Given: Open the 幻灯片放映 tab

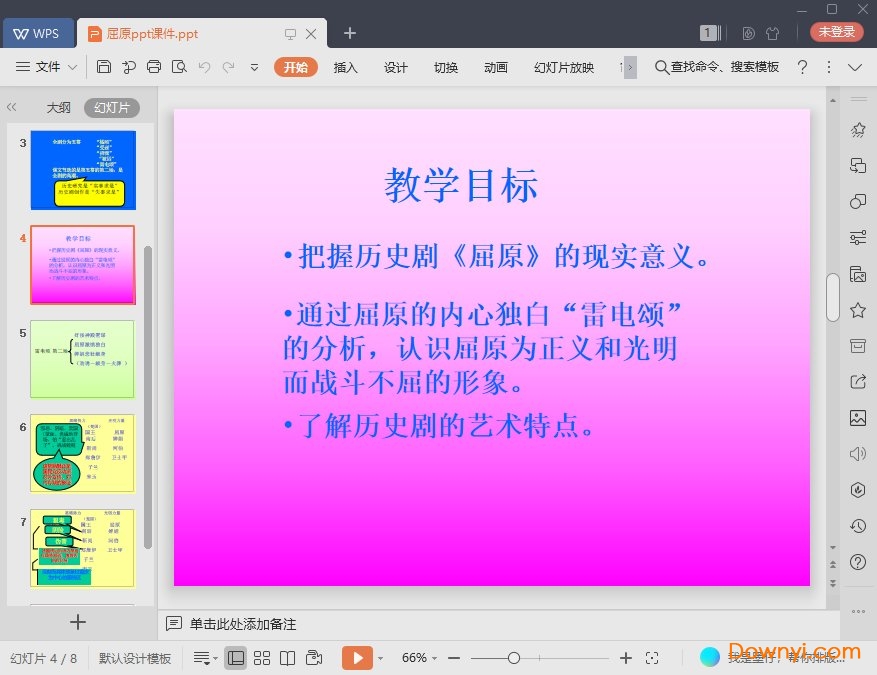Looking at the screenshot, I should pos(564,68).
